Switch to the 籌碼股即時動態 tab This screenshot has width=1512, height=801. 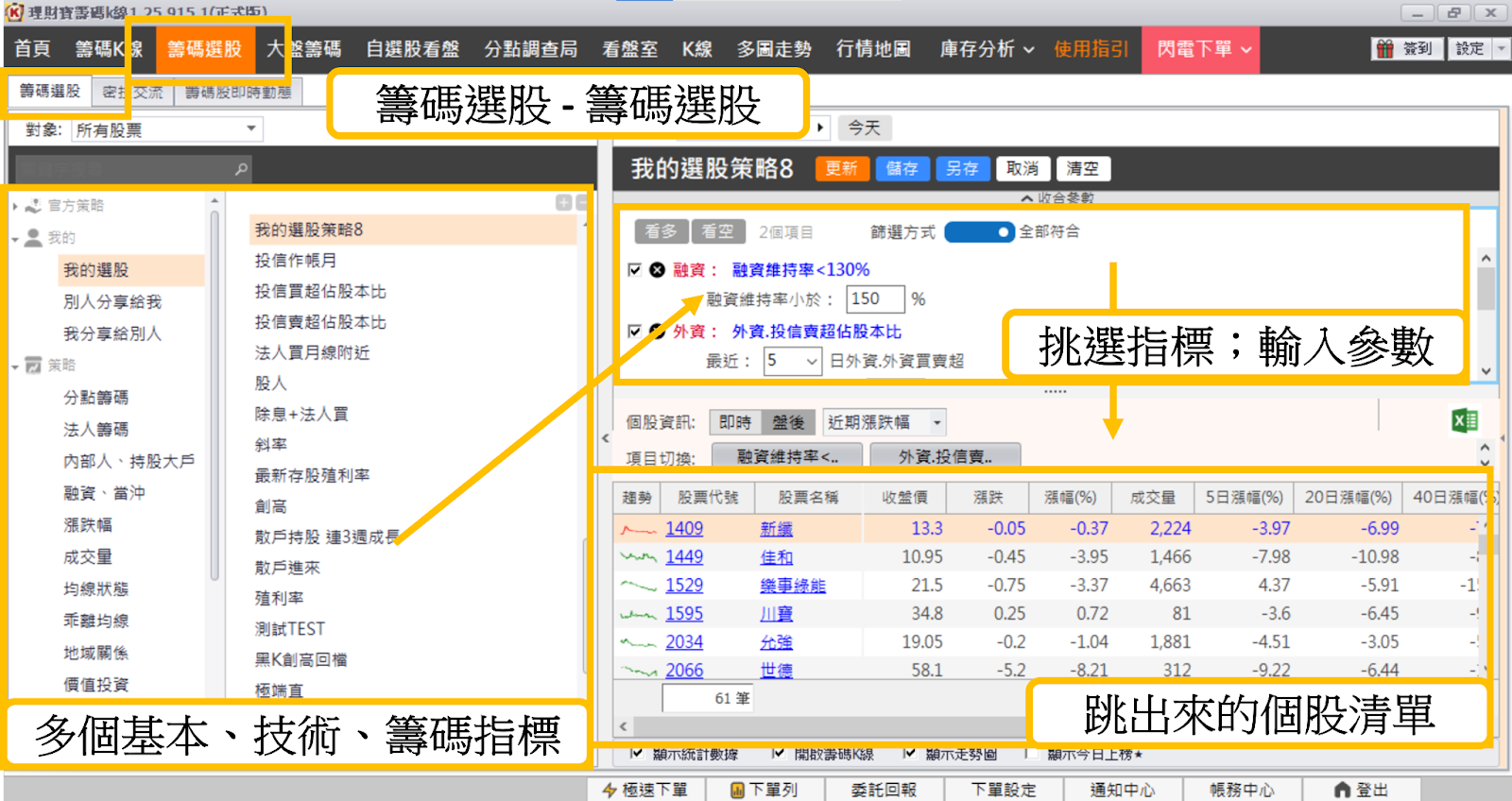click(x=238, y=92)
